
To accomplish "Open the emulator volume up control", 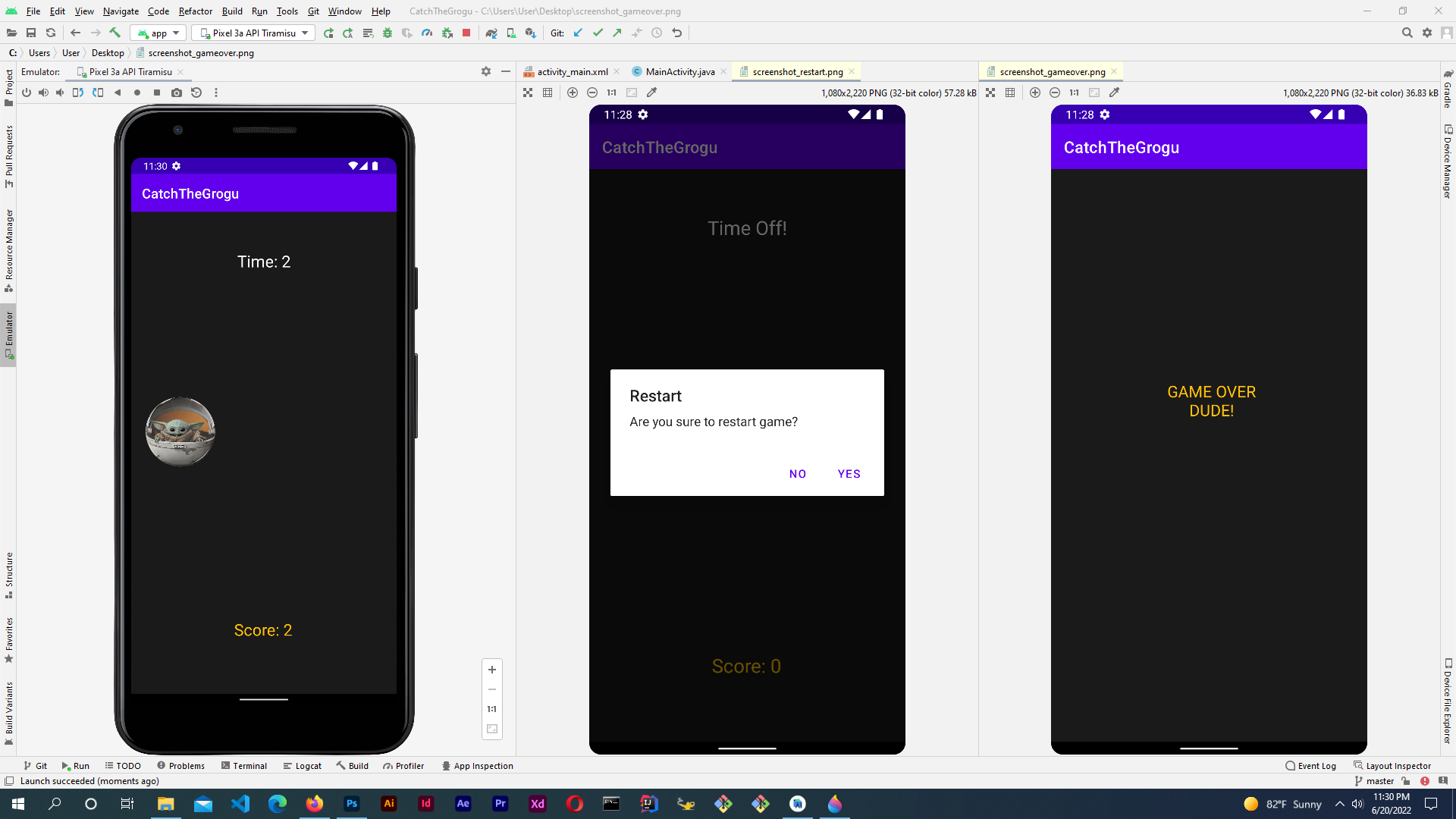I will (43, 93).
